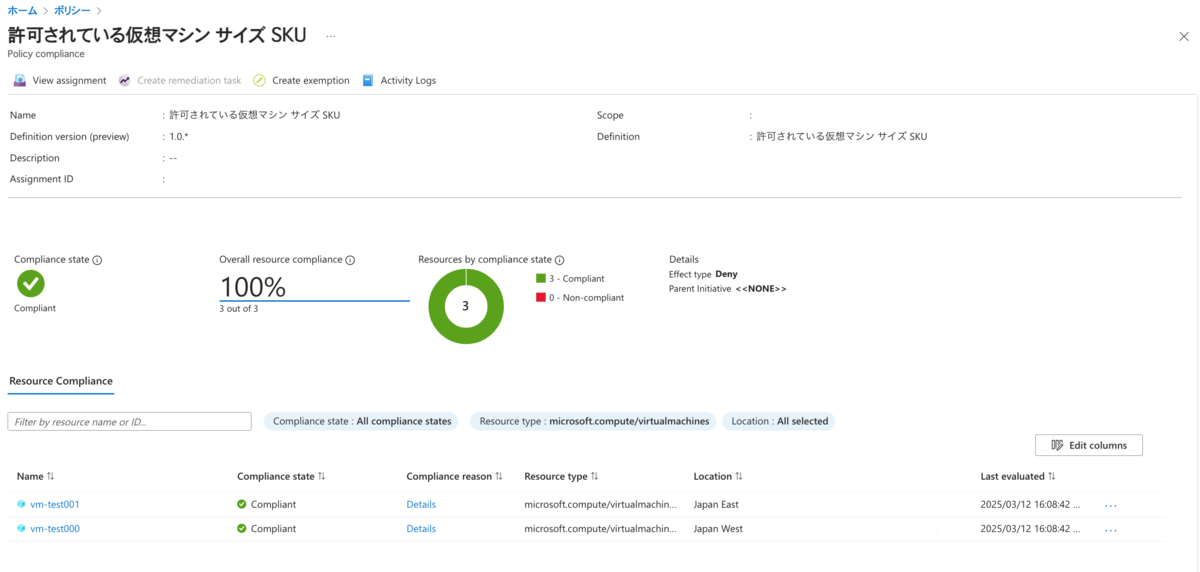This screenshot has height=572, width=1200.
Task: Click the 3 out of 3 text
Action: [238, 309]
